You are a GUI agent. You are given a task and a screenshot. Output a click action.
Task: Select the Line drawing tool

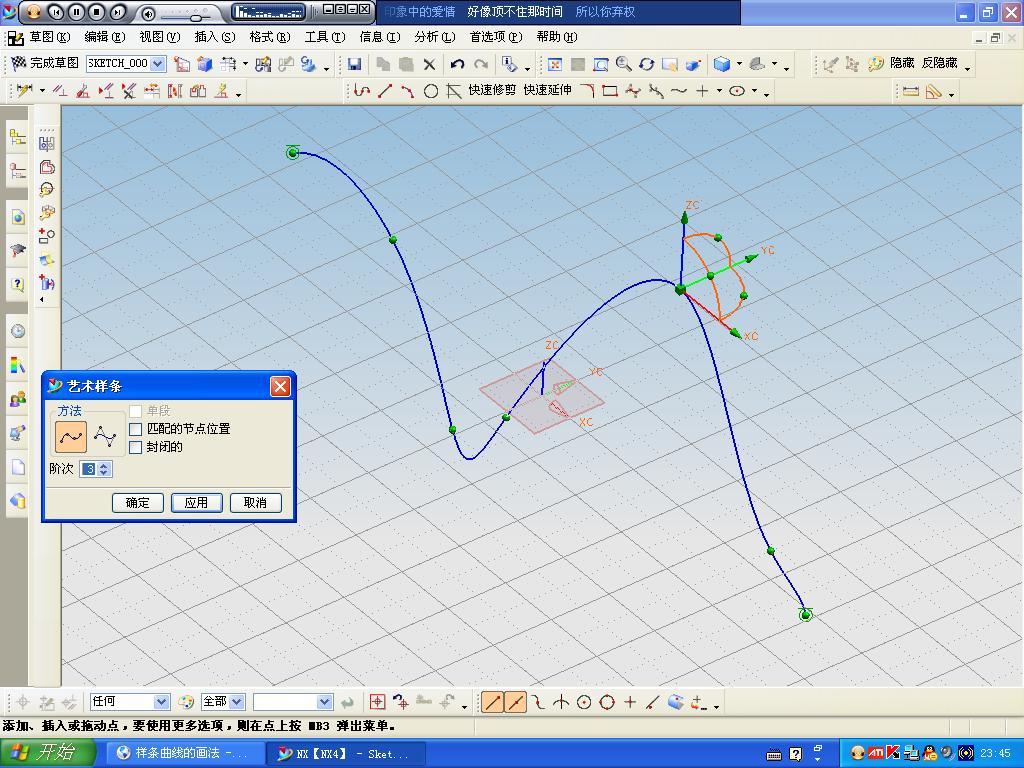point(385,91)
